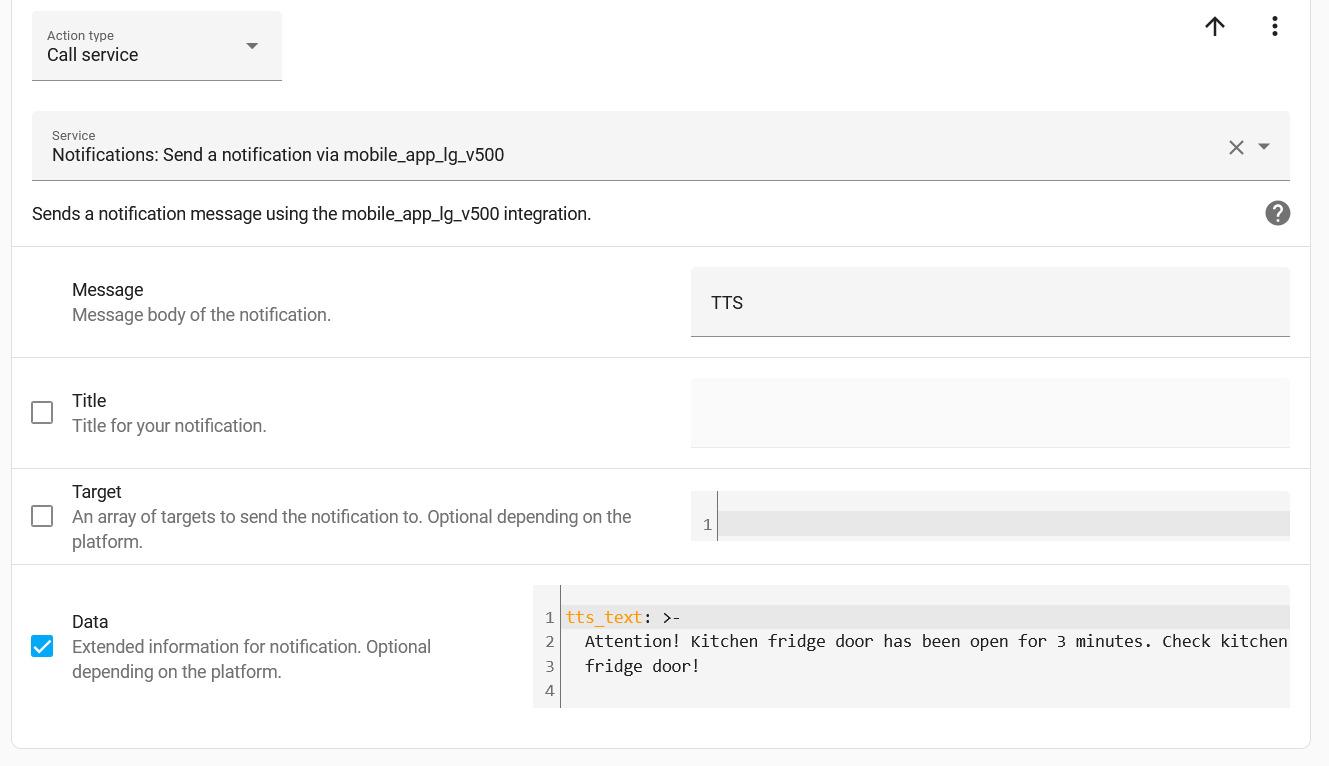Enable the Title checkbox
Image resolution: width=1329 pixels, height=766 pixels.
click(x=42, y=413)
